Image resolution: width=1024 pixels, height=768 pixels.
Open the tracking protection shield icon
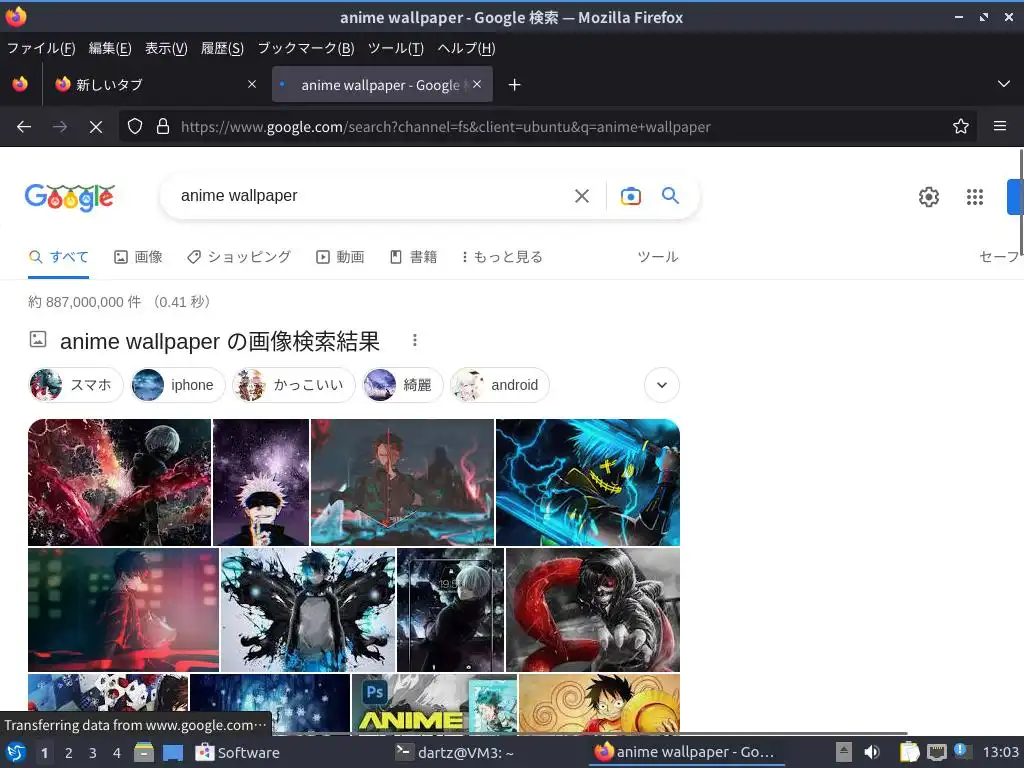pyautogui.click(x=135, y=126)
